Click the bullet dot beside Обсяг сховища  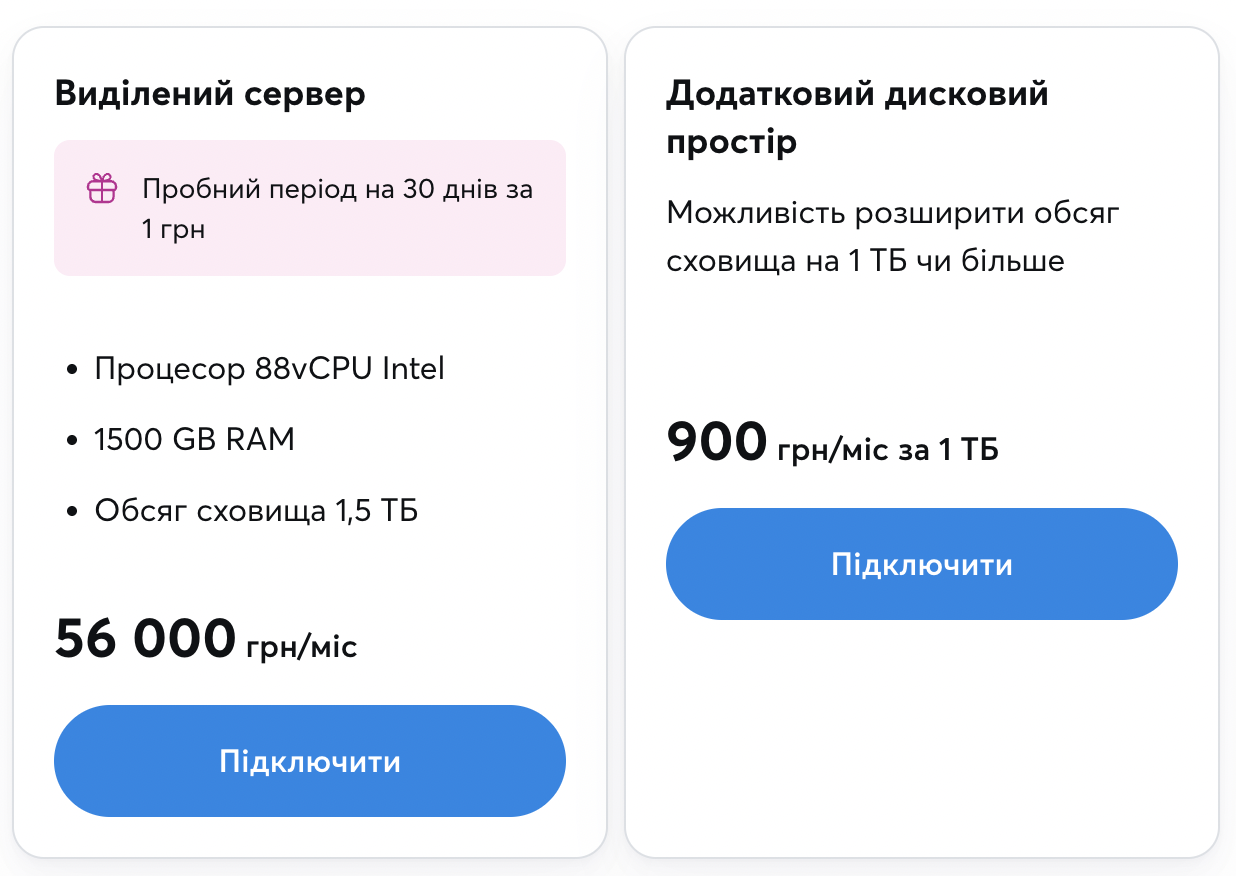(71, 512)
